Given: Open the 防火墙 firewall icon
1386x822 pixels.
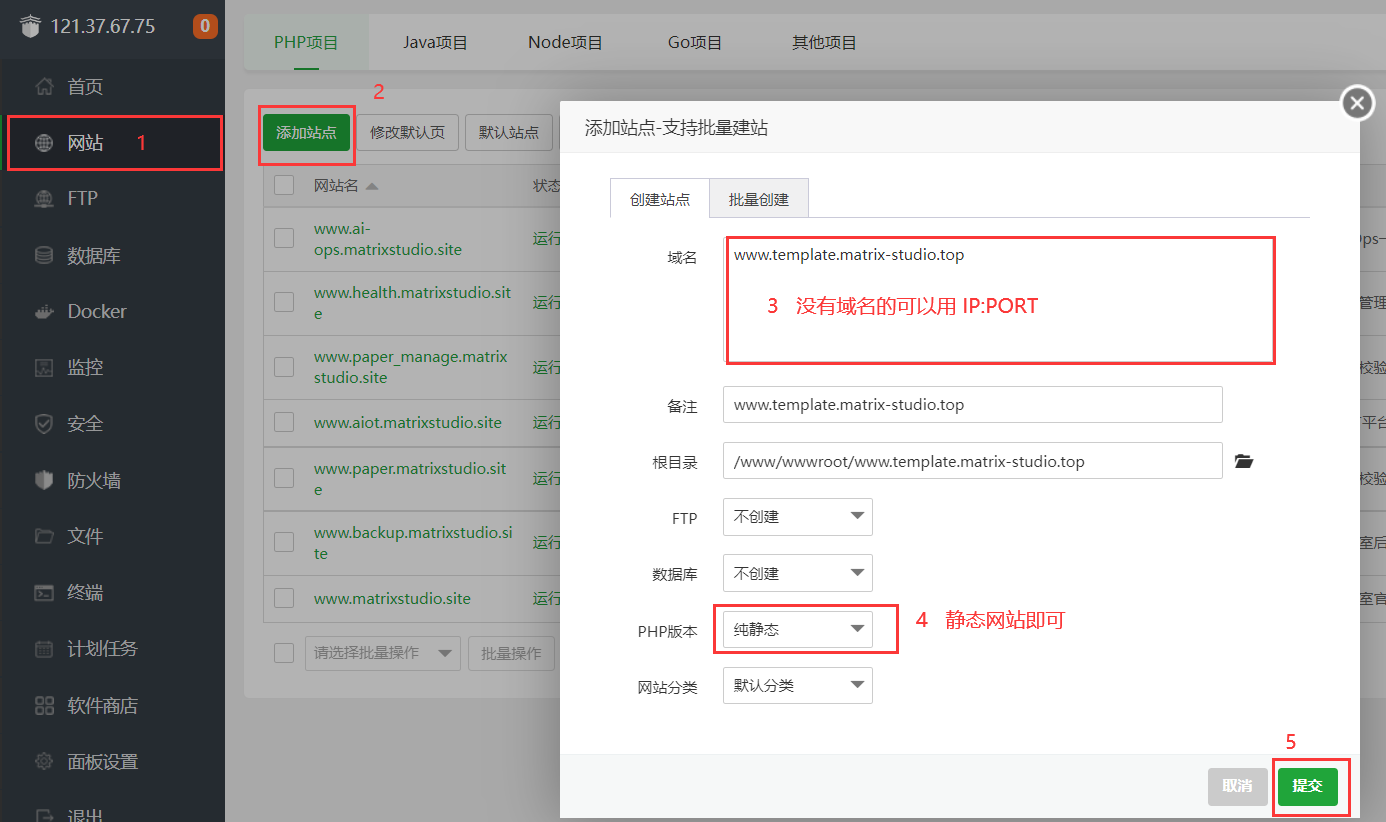Looking at the screenshot, I should click(x=44, y=480).
